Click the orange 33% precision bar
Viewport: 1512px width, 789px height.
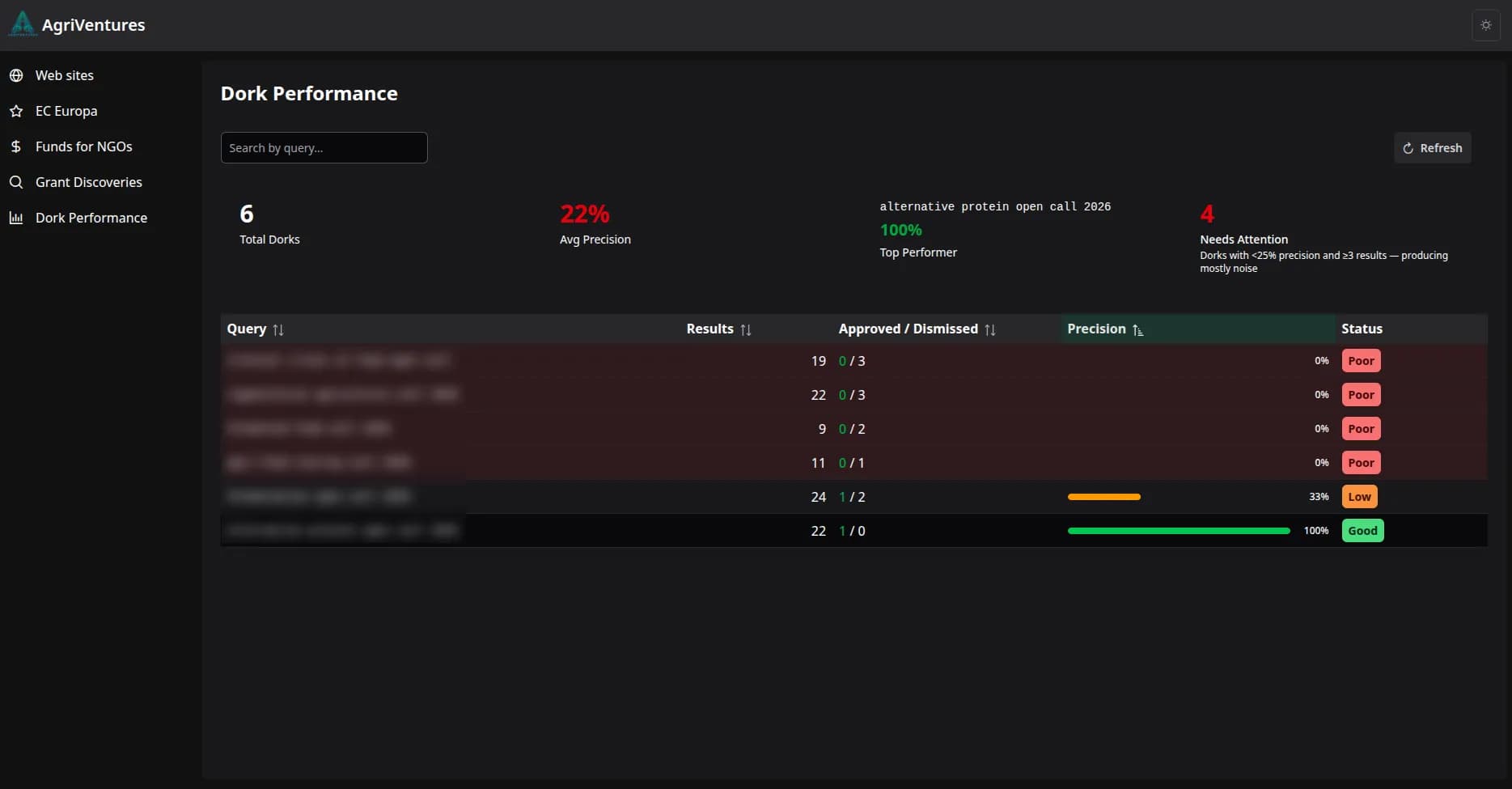coord(1104,497)
